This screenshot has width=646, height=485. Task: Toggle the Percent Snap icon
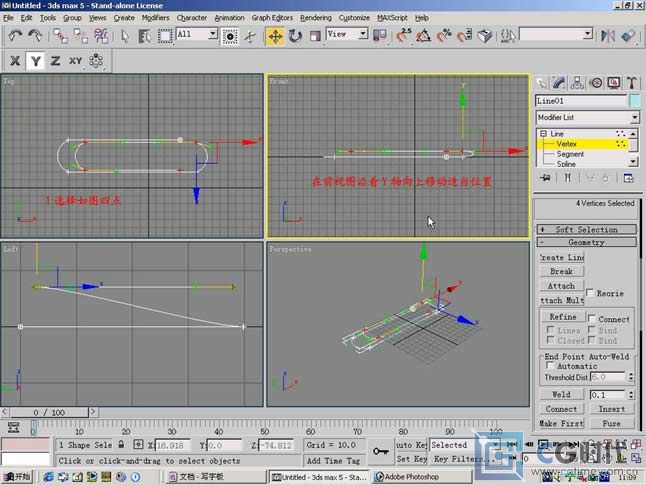pos(444,36)
